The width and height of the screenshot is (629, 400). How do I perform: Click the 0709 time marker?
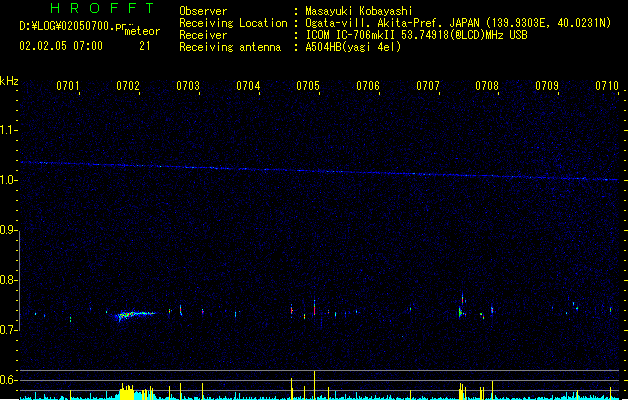[547, 86]
